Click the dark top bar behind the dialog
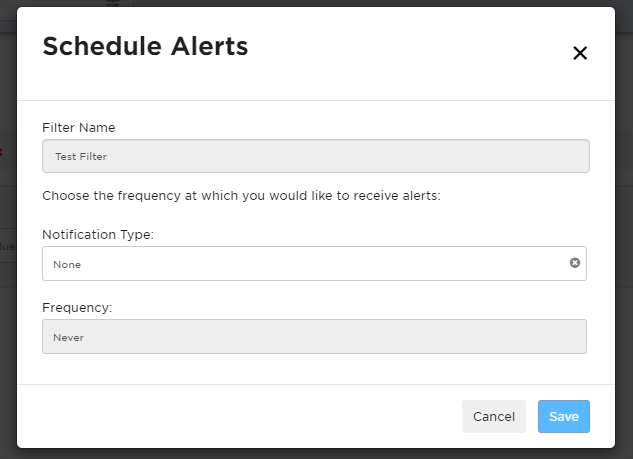Viewport: 633px width, 459px height. tap(363, 3)
